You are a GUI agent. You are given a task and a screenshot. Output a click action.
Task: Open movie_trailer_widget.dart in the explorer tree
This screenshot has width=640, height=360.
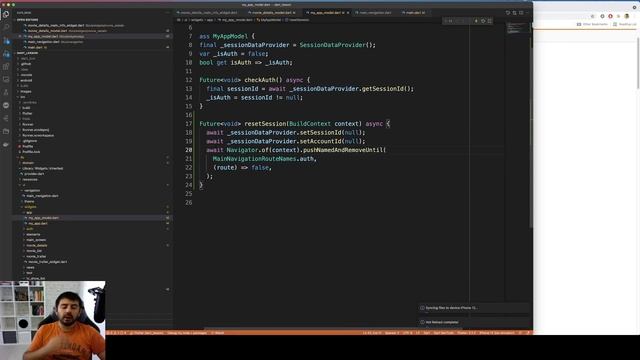[47, 262]
